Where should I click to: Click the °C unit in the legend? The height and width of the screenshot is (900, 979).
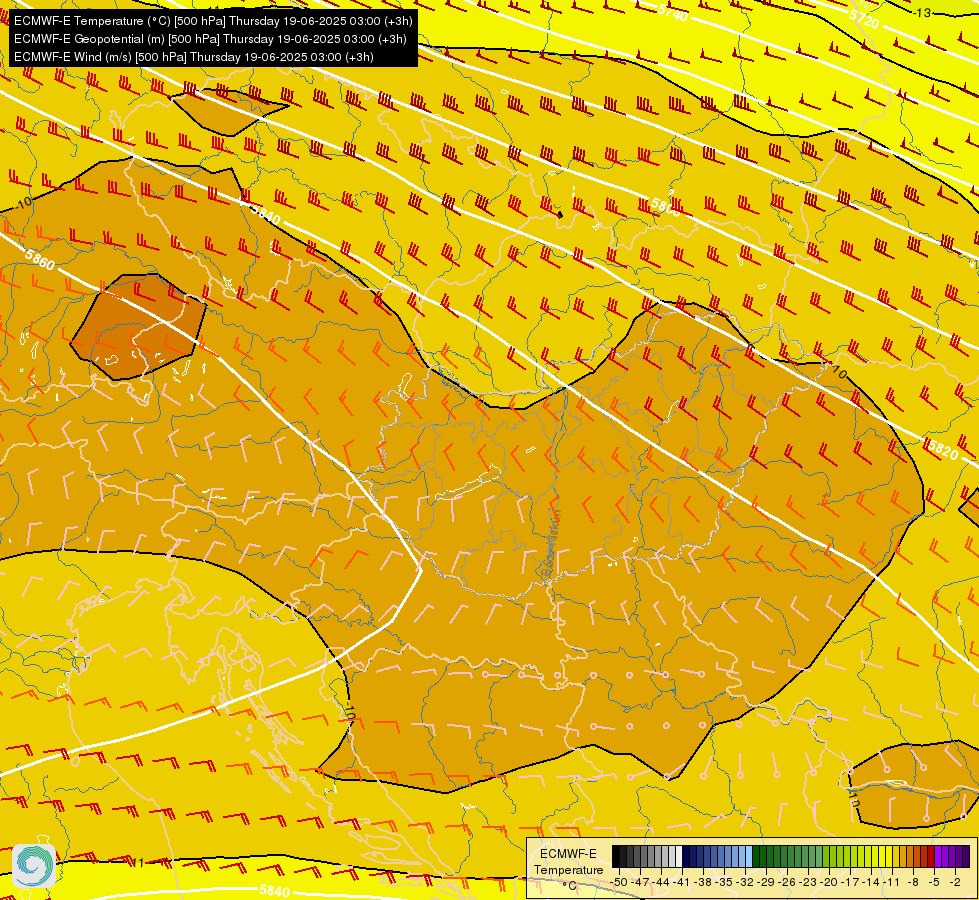pos(570,886)
